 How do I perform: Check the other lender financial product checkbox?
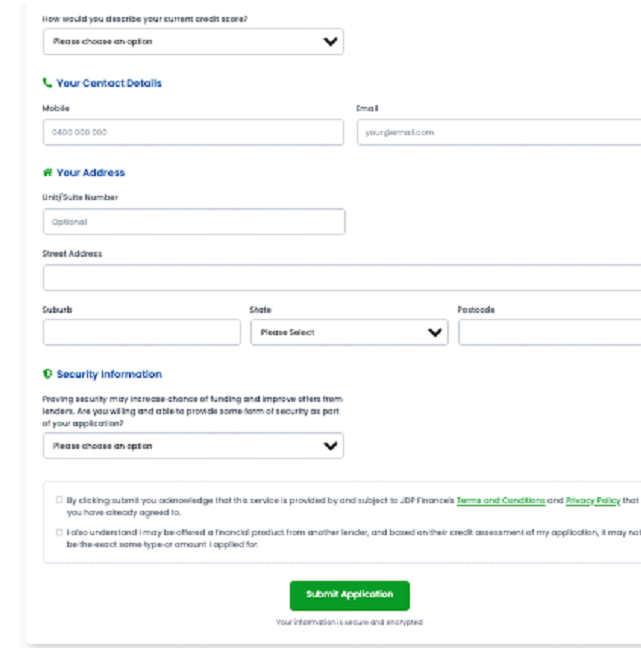(59, 532)
